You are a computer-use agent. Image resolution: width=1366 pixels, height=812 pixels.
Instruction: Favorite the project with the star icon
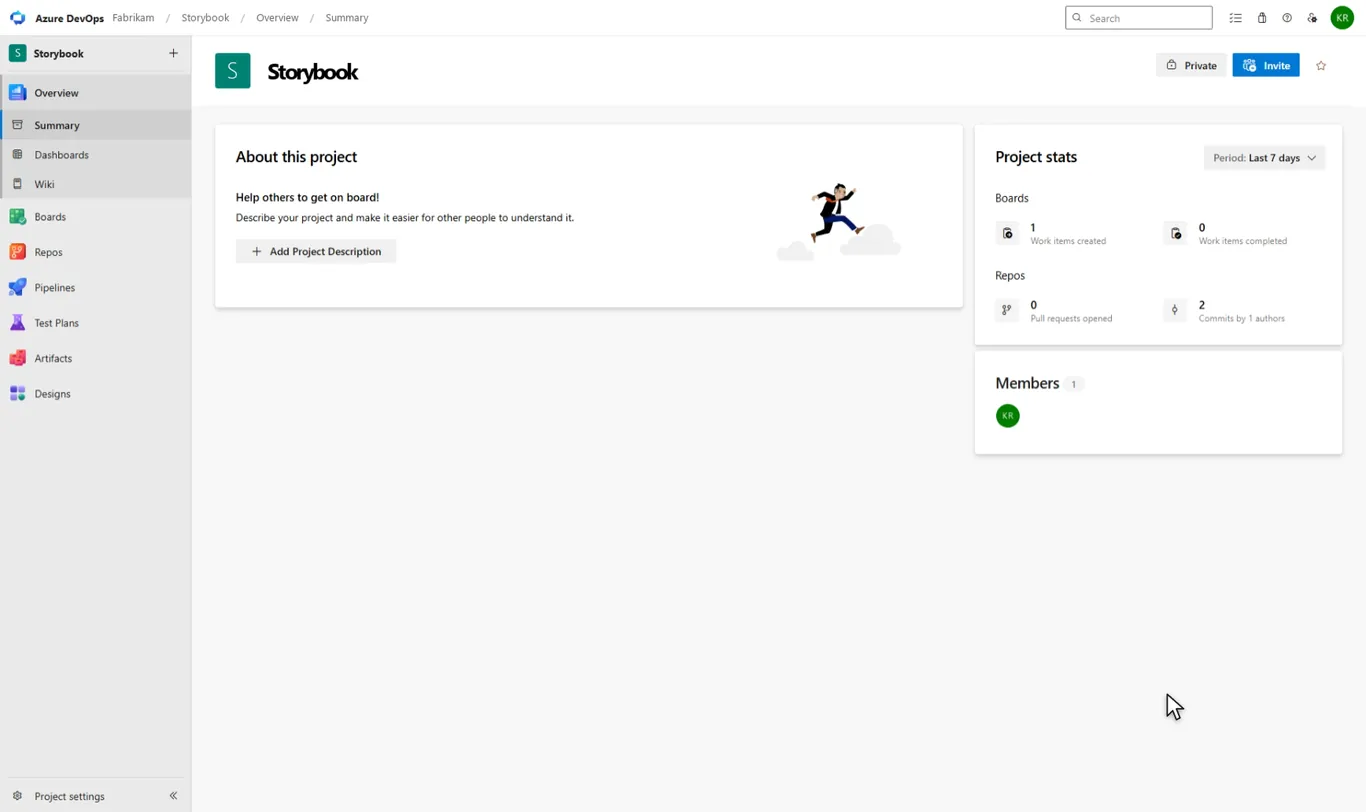[x=1321, y=66]
